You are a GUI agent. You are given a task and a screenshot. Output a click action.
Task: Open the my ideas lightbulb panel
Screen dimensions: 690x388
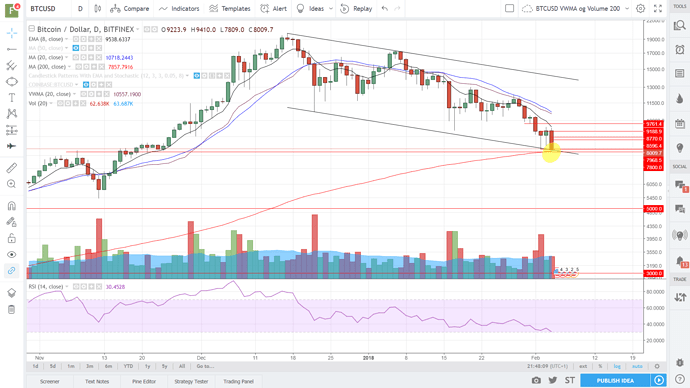(679, 148)
